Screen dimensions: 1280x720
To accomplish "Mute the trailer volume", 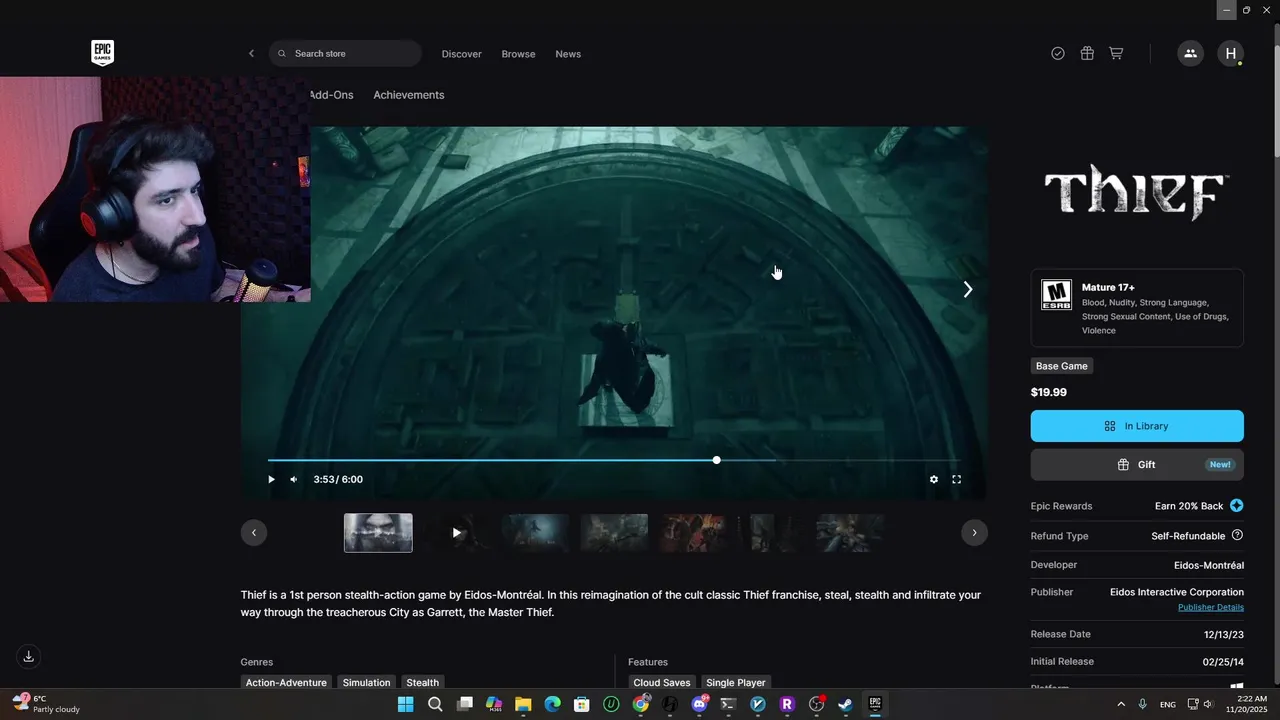I will coord(294,479).
